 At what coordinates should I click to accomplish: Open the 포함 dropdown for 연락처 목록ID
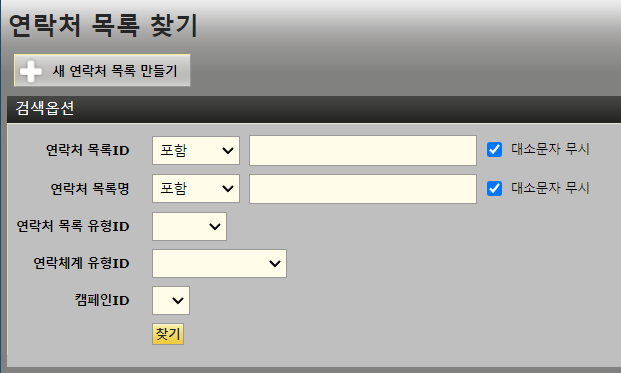196,150
